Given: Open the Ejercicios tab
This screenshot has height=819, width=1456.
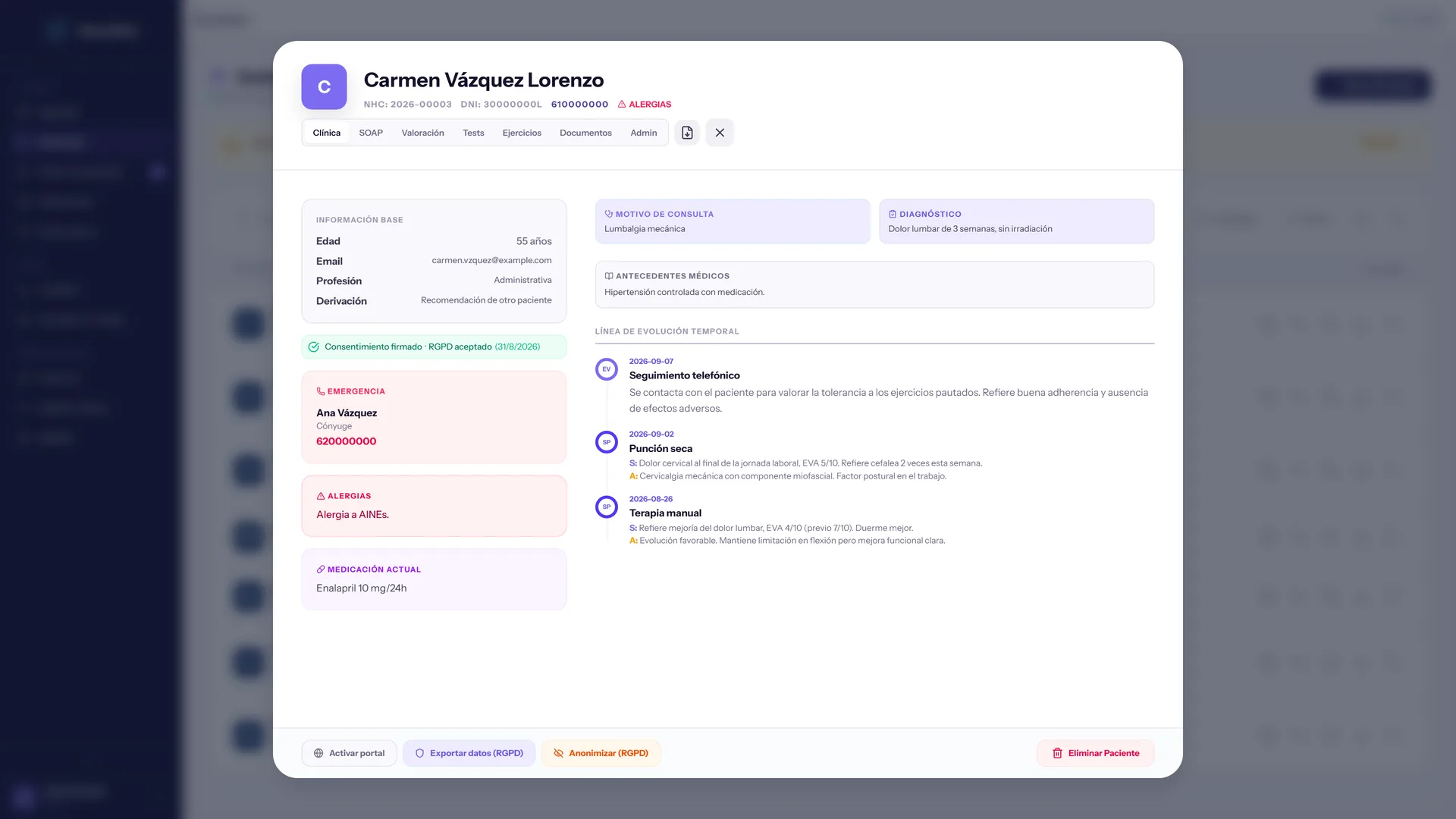Looking at the screenshot, I should click(522, 133).
